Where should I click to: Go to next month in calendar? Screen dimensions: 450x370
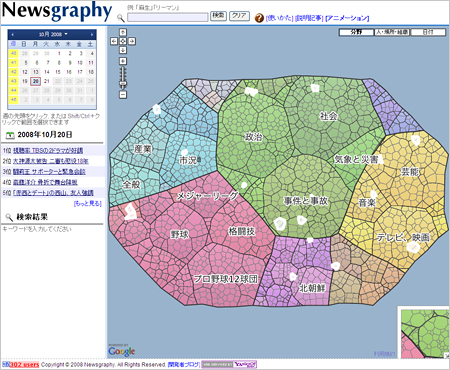(x=92, y=34)
